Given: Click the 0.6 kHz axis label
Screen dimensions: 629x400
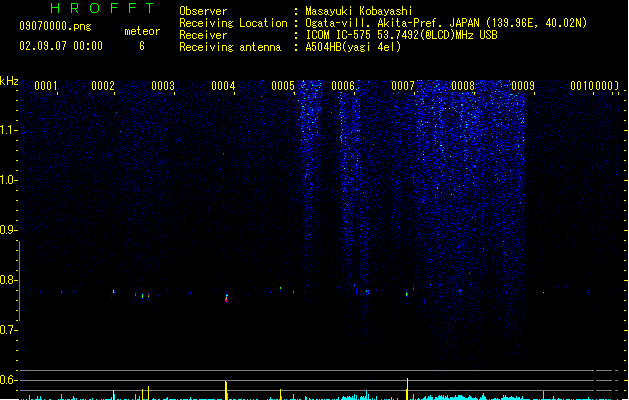Looking at the screenshot, I should coord(8,380).
